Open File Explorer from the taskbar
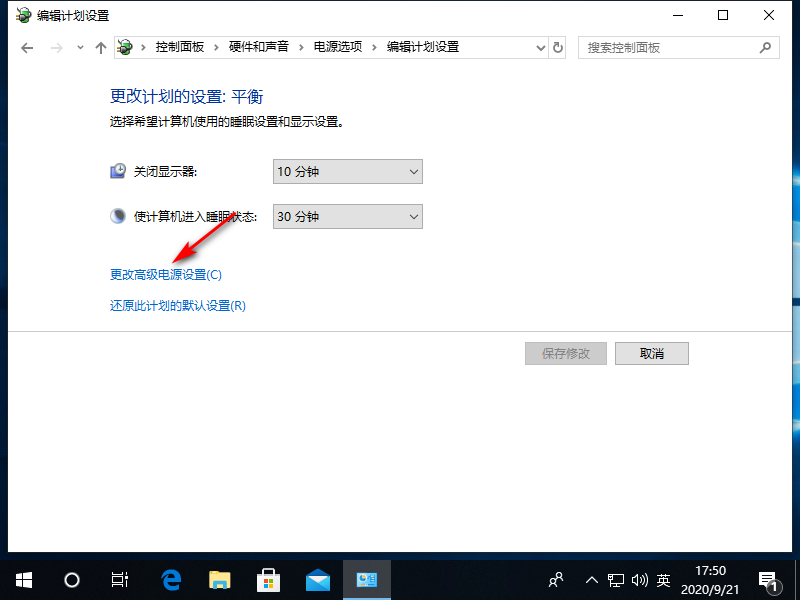 pos(220,580)
